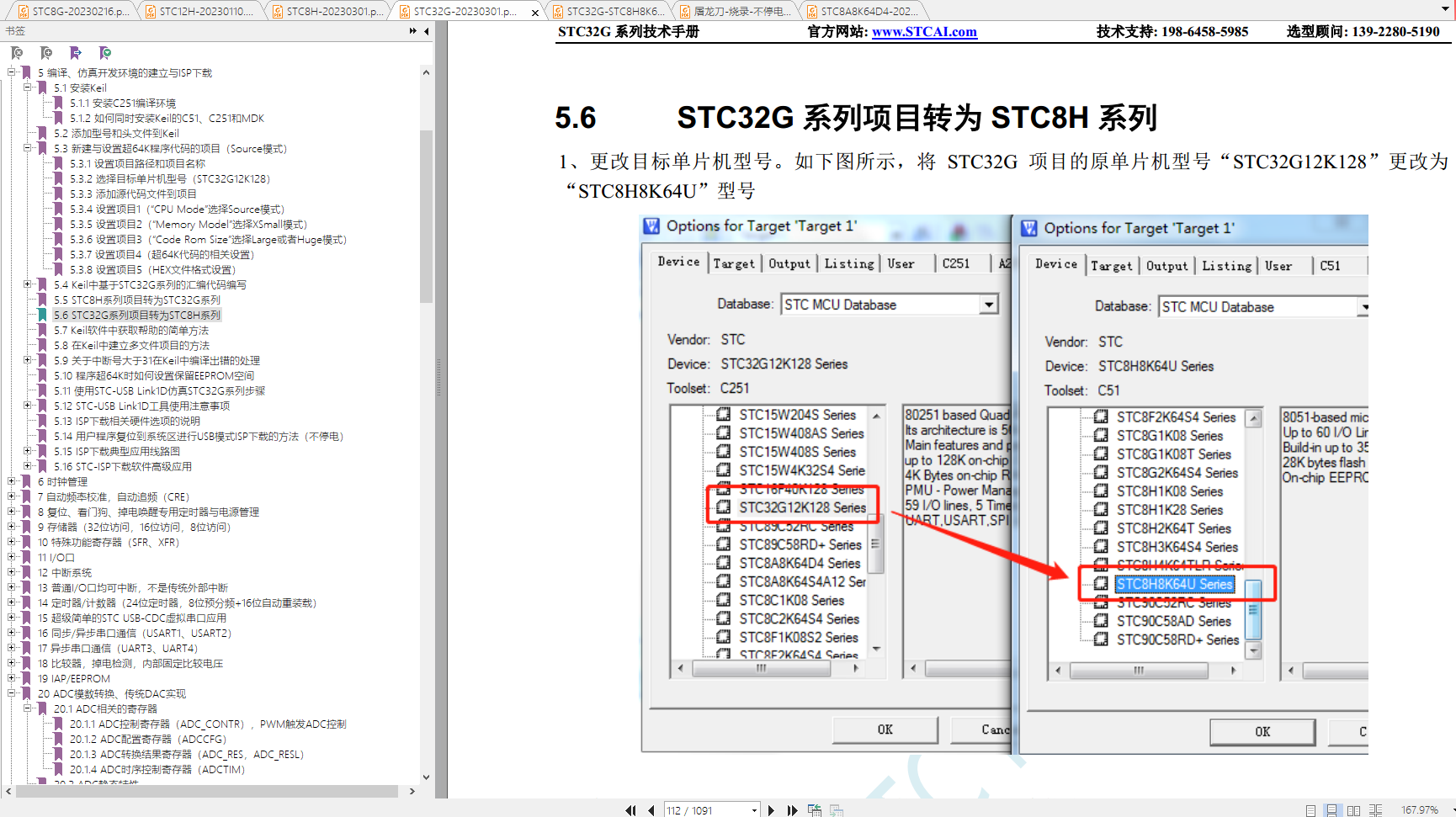Go to the first page
The image size is (1456, 817).
click(631, 810)
